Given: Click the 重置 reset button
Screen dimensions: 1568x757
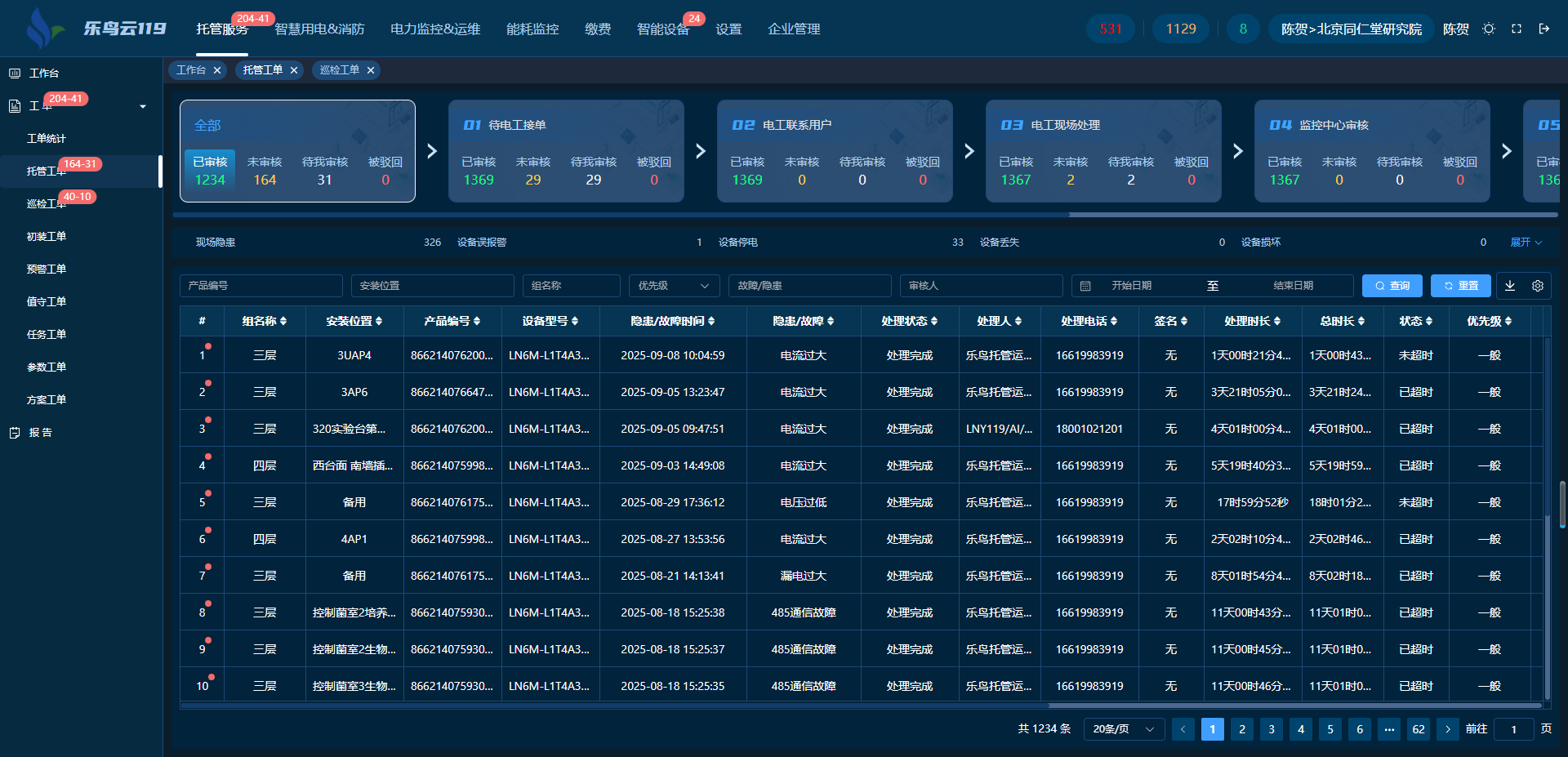Looking at the screenshot, I should coord(1461,286).
